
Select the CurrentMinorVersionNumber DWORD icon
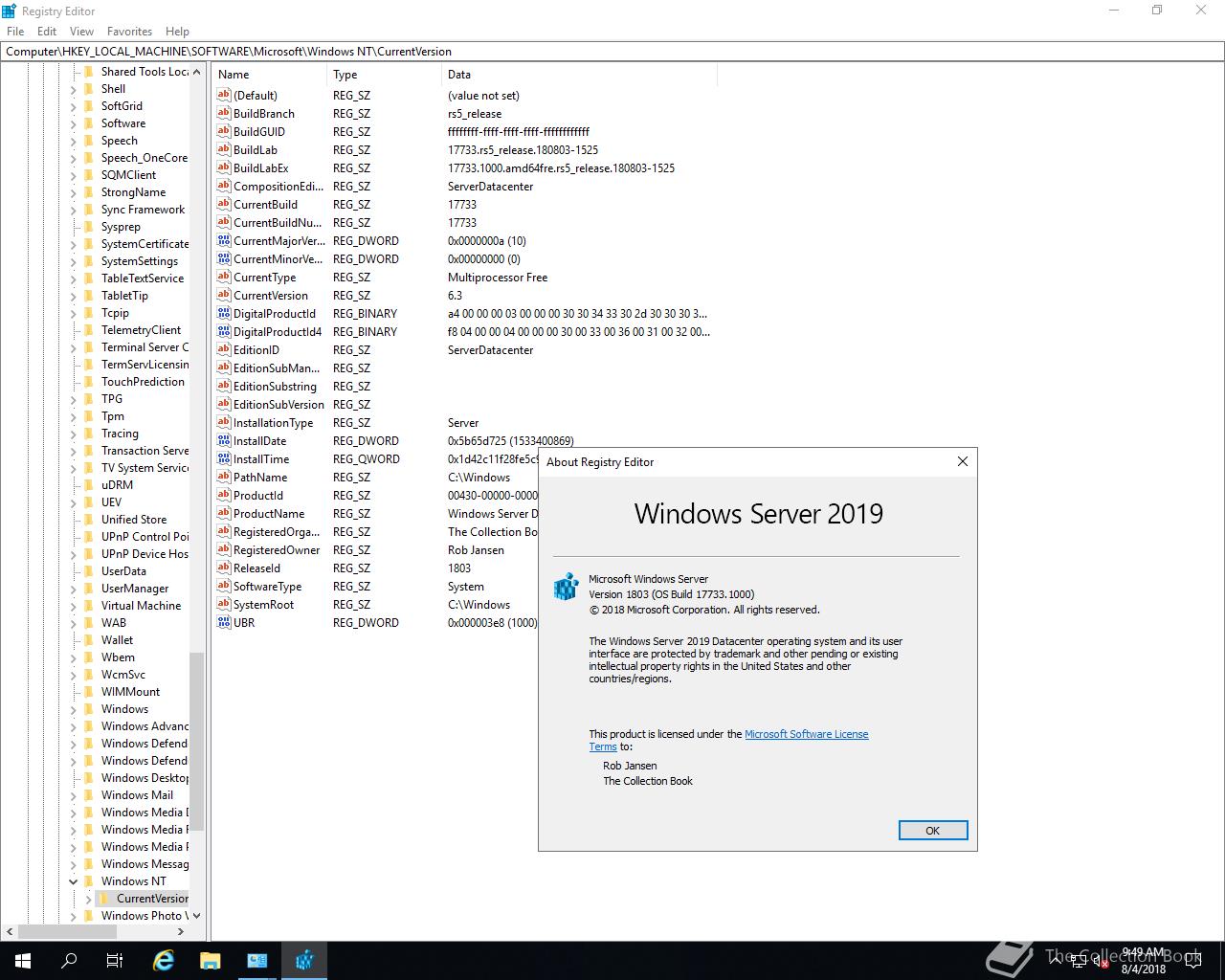tap(224, 258)
